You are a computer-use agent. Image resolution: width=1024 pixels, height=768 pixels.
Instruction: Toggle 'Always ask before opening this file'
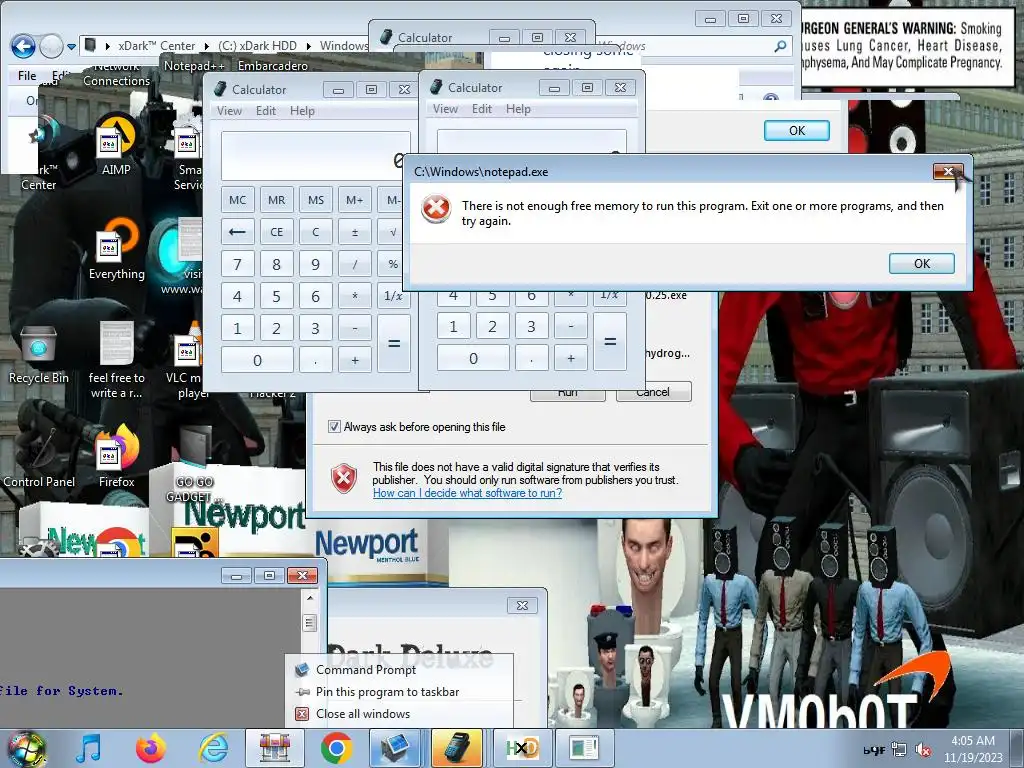(334, 426)
